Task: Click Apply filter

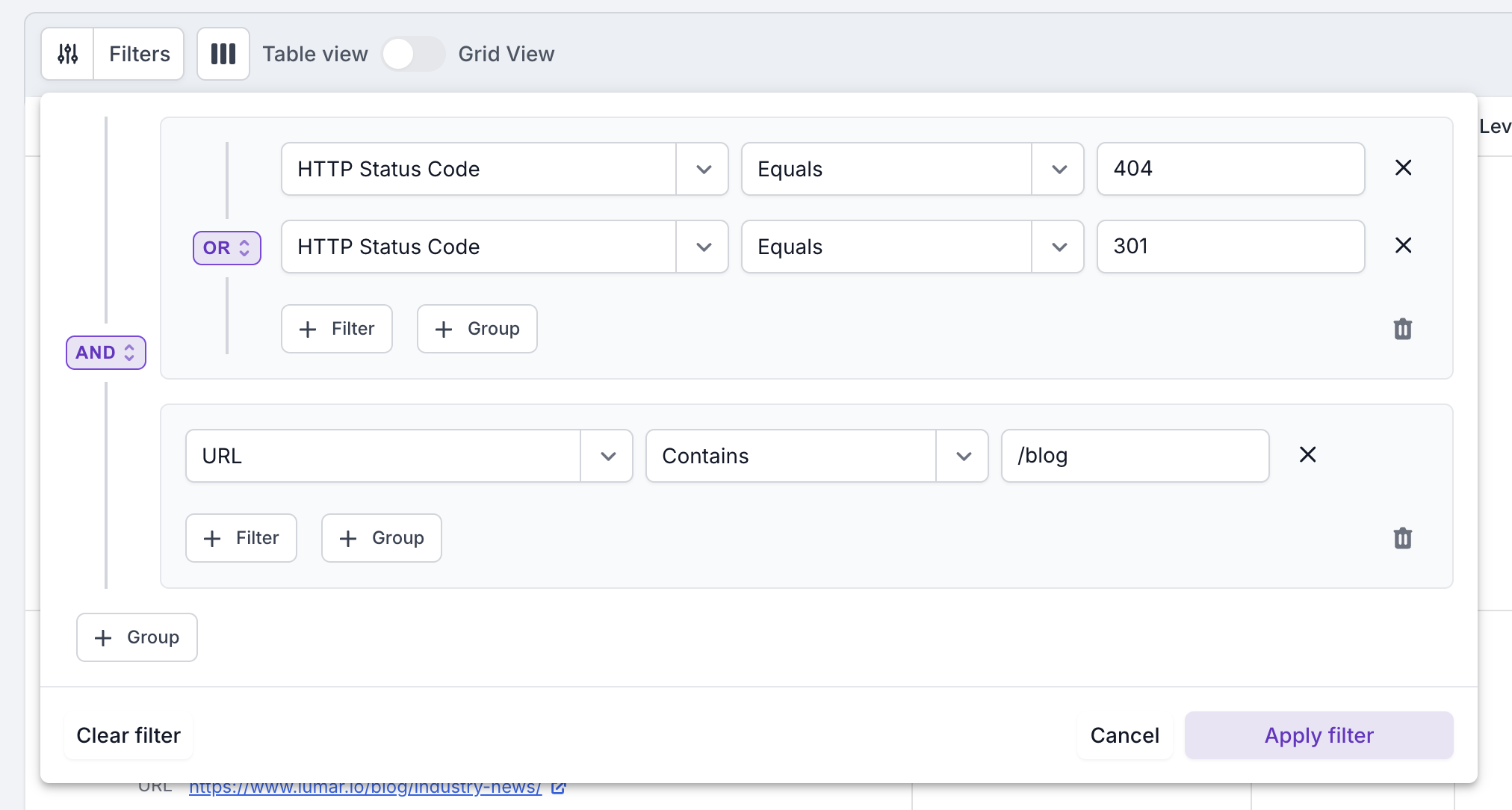Action: 1319,735
